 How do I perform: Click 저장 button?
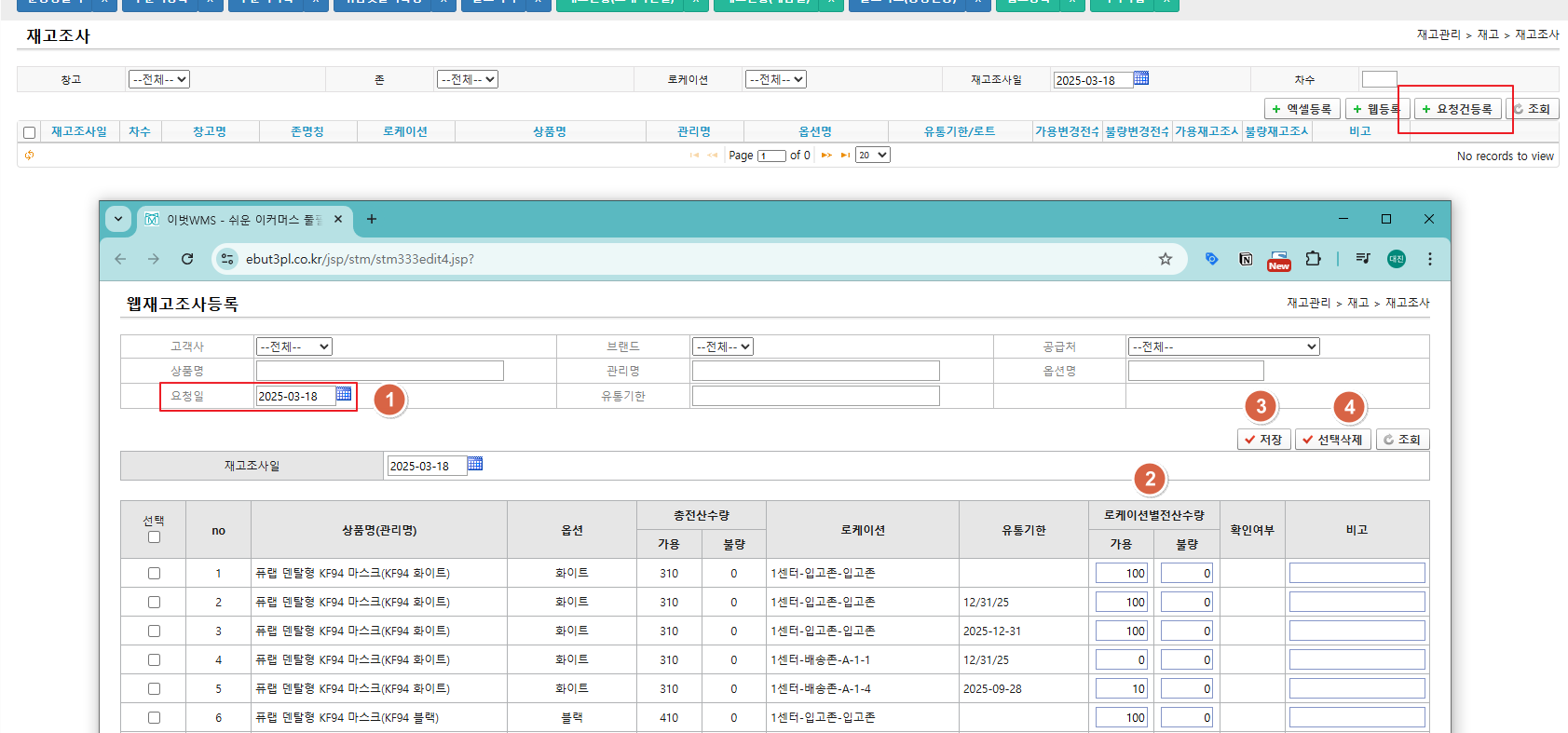(x=1264, y=440)
